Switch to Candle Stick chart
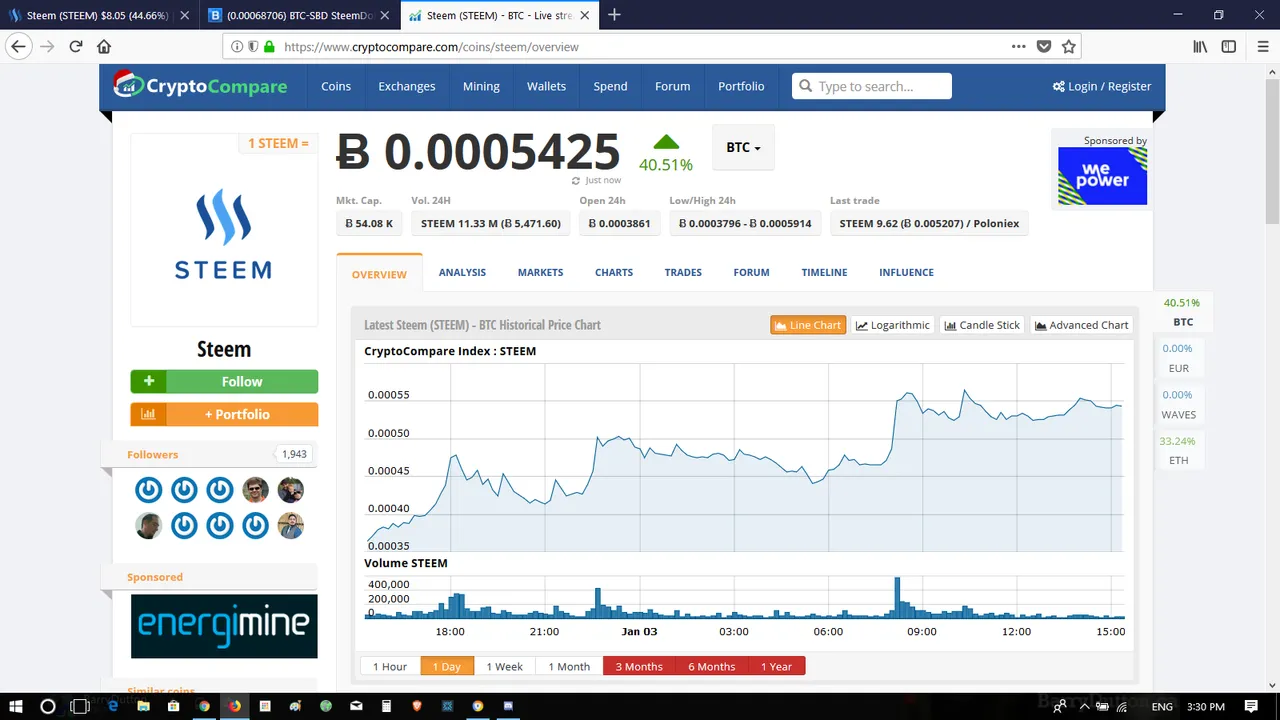This screenshot has width=1280, height=720. click(x=982, y=325)
